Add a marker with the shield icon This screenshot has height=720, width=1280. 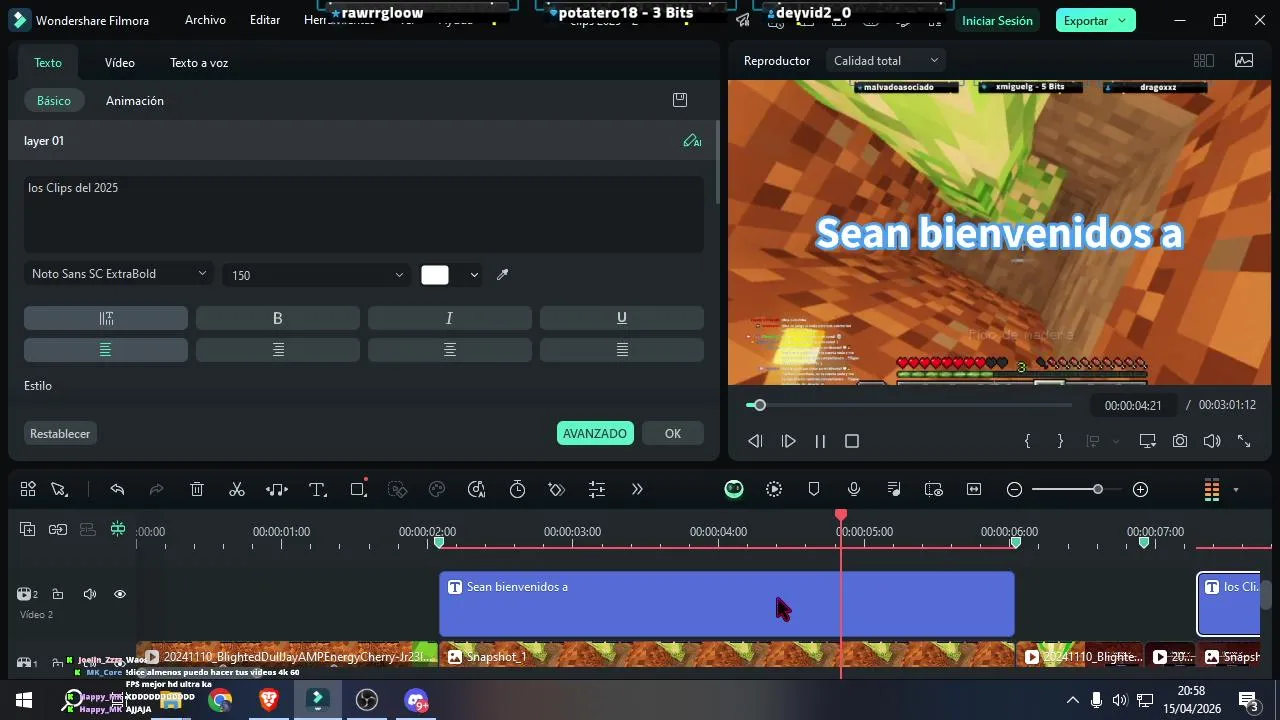pyautogui.click(x=814, y=489)
